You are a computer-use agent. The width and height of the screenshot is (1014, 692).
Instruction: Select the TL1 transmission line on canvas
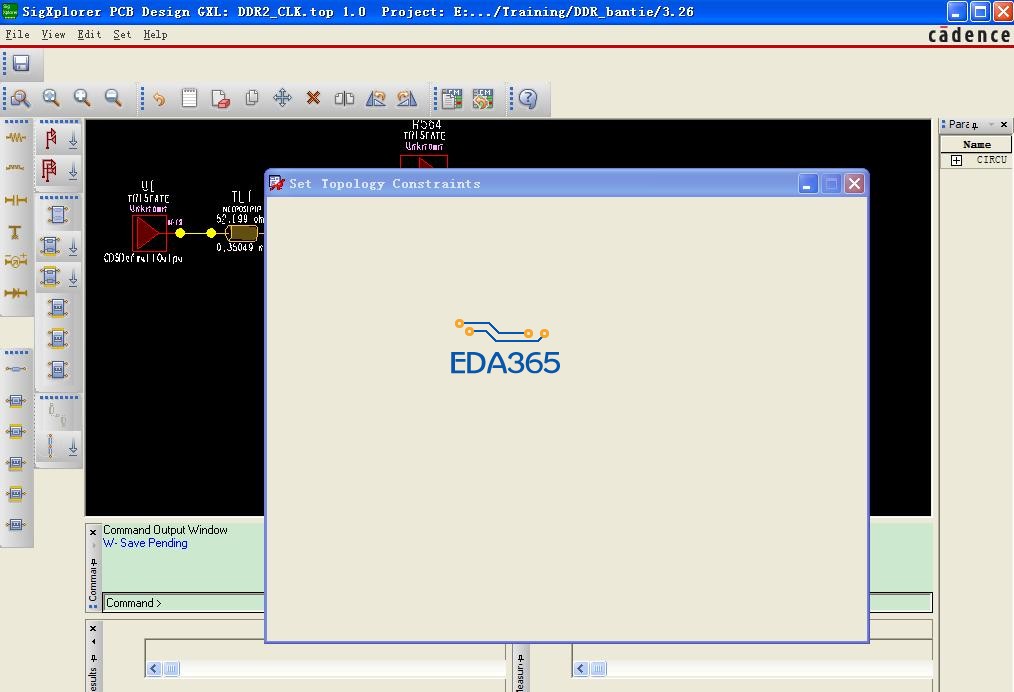242,233
